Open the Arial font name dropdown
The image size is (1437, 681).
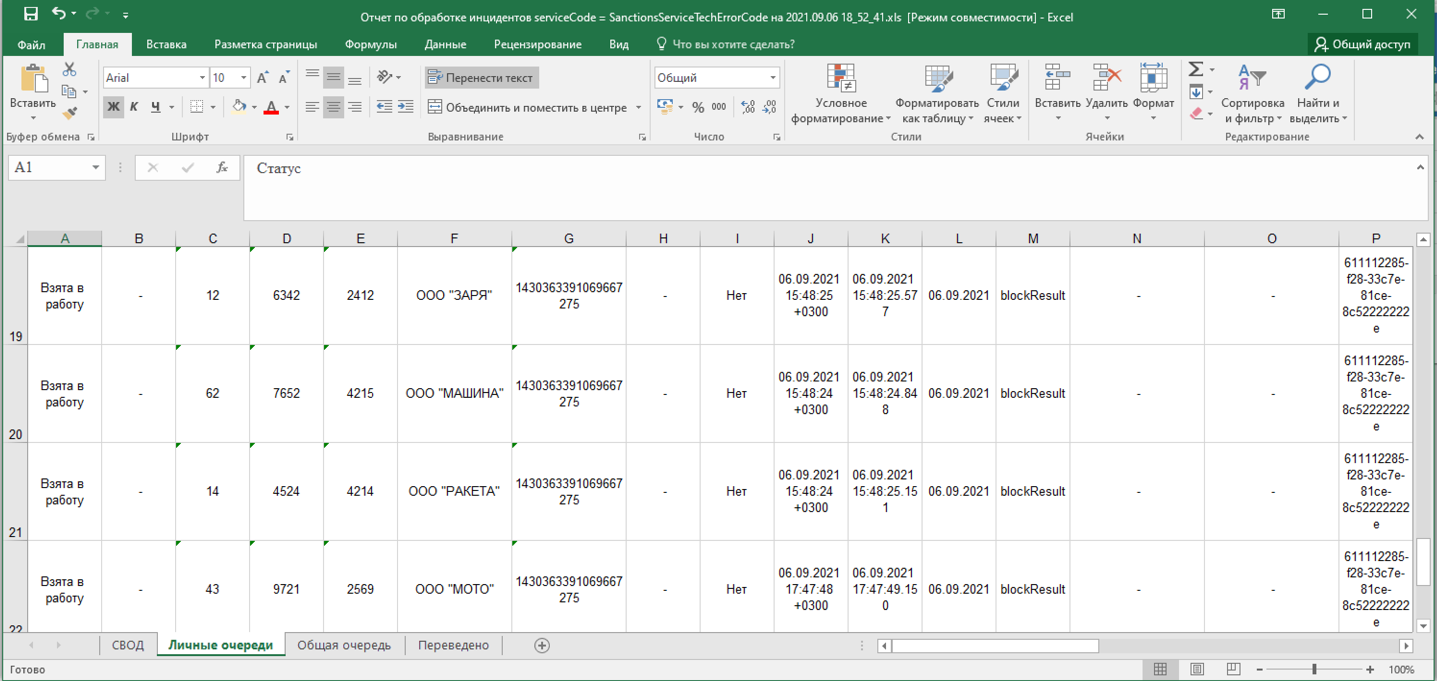coord(202,78)
